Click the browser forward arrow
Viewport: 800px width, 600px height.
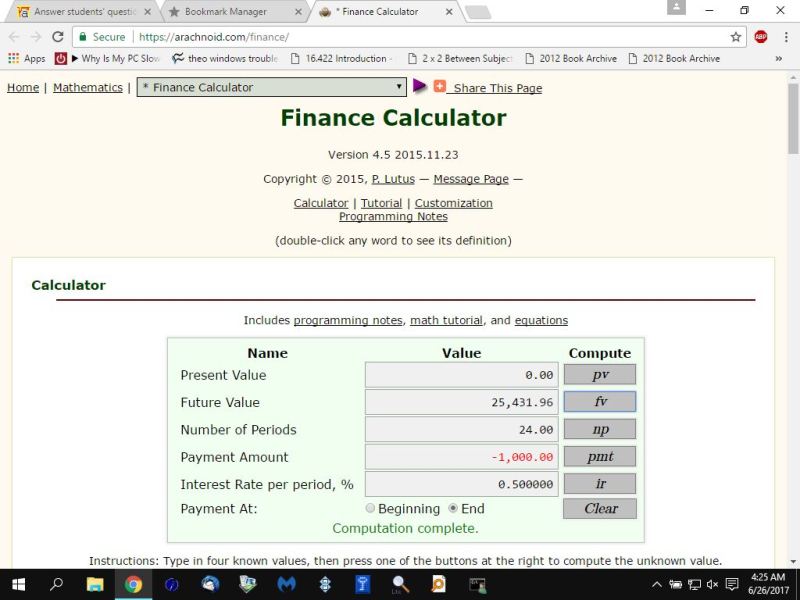[36, 37]
